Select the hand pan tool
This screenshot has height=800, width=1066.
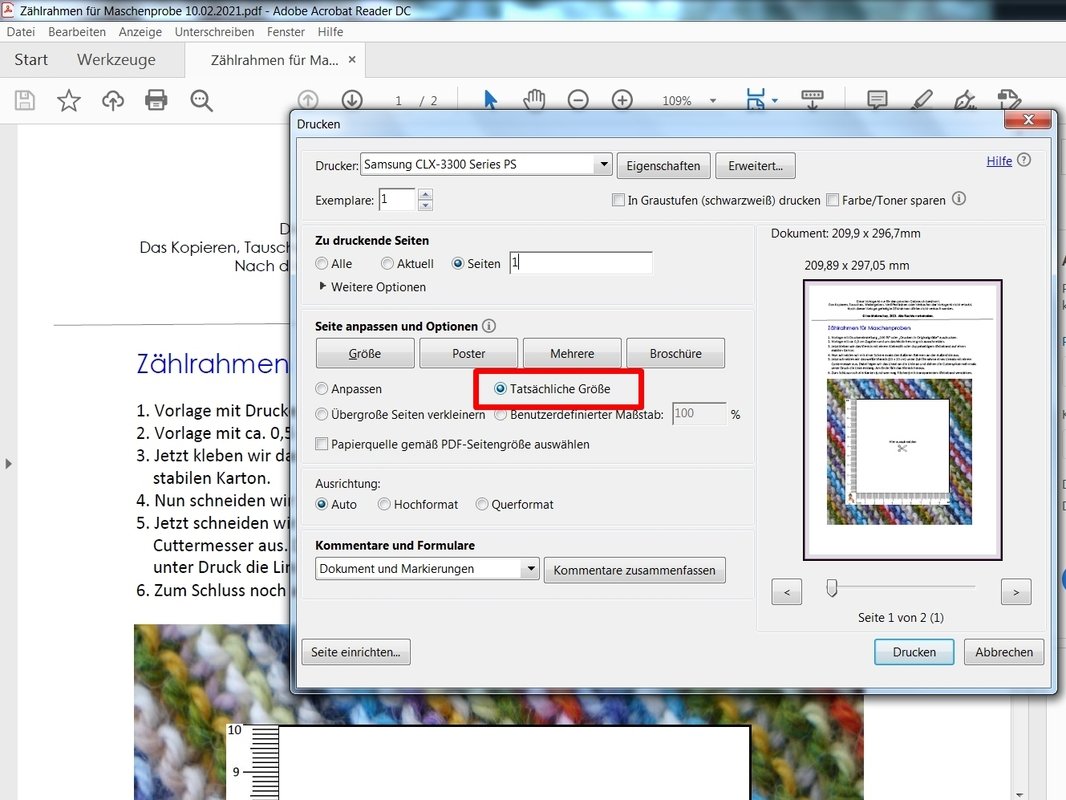tap(534, 100)
